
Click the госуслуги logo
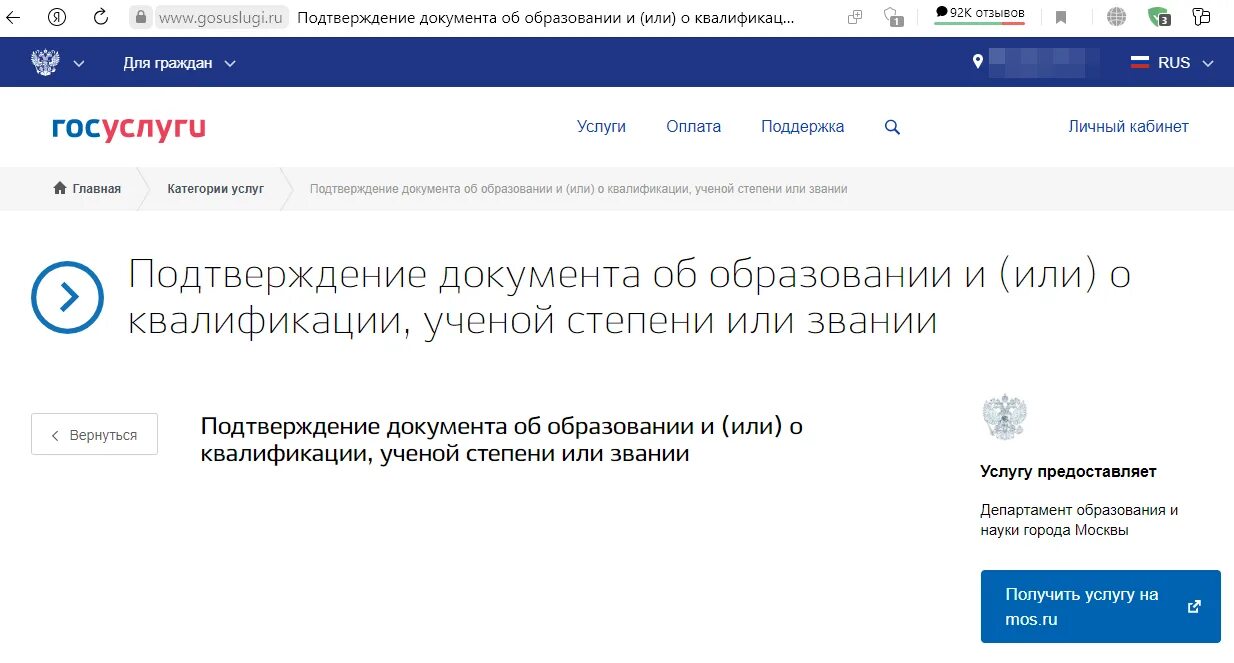point(129,127)
